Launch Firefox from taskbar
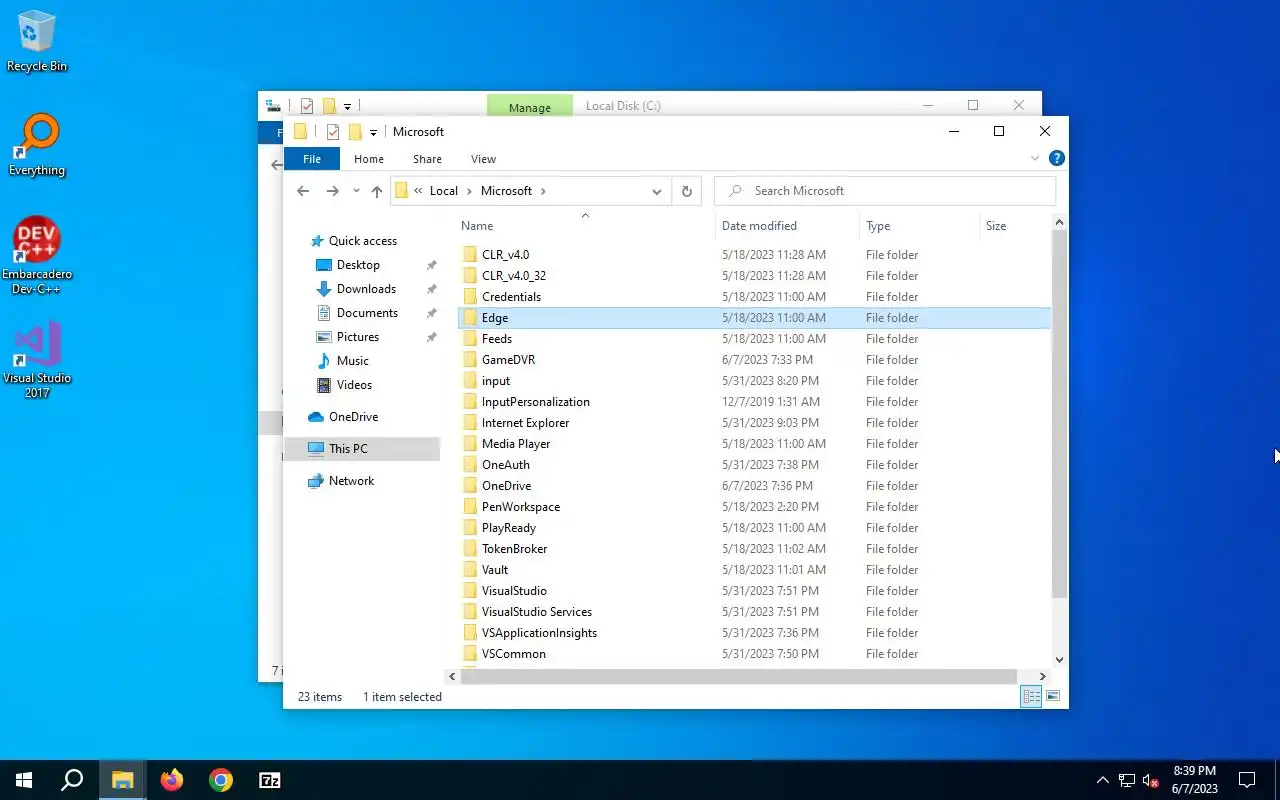1280x800 pixels. pyautogui.click(x=172, y=780)
